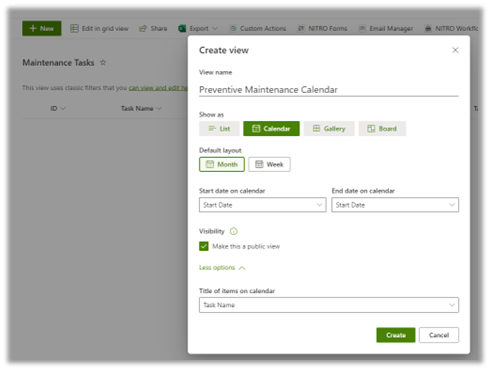Open Title of items on calendar dropdown

[329, 305]
